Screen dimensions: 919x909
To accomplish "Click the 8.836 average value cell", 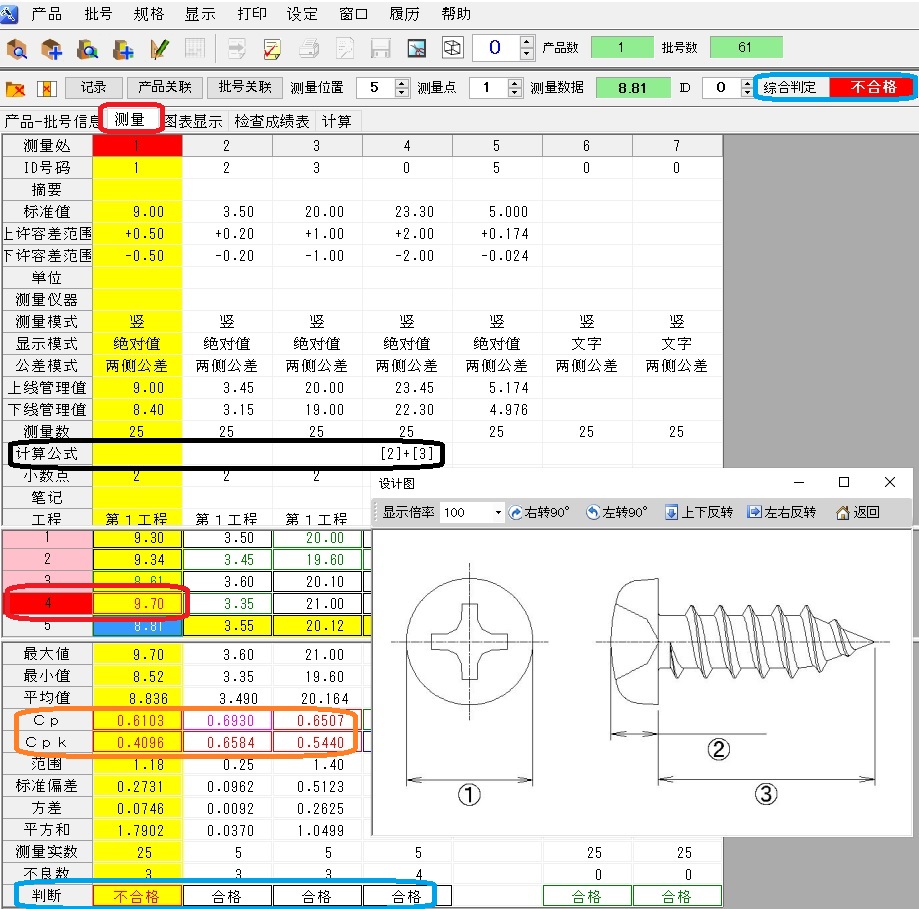I will pyautogui.click(x=137, y=699).
